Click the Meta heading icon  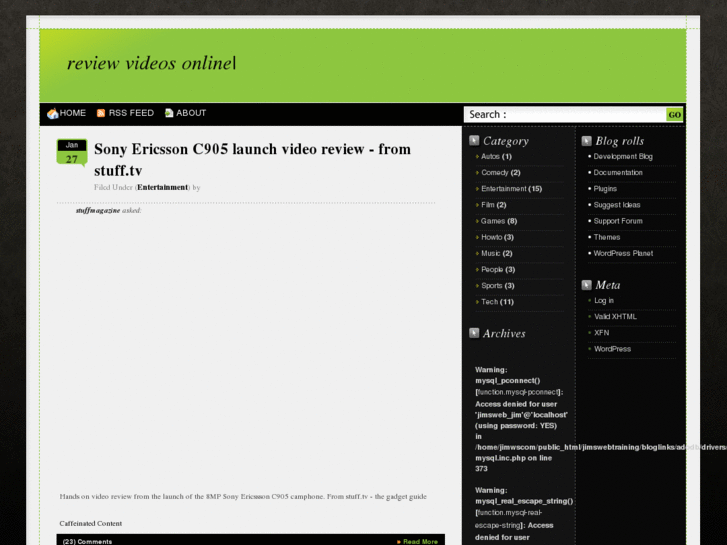point(587,285)
